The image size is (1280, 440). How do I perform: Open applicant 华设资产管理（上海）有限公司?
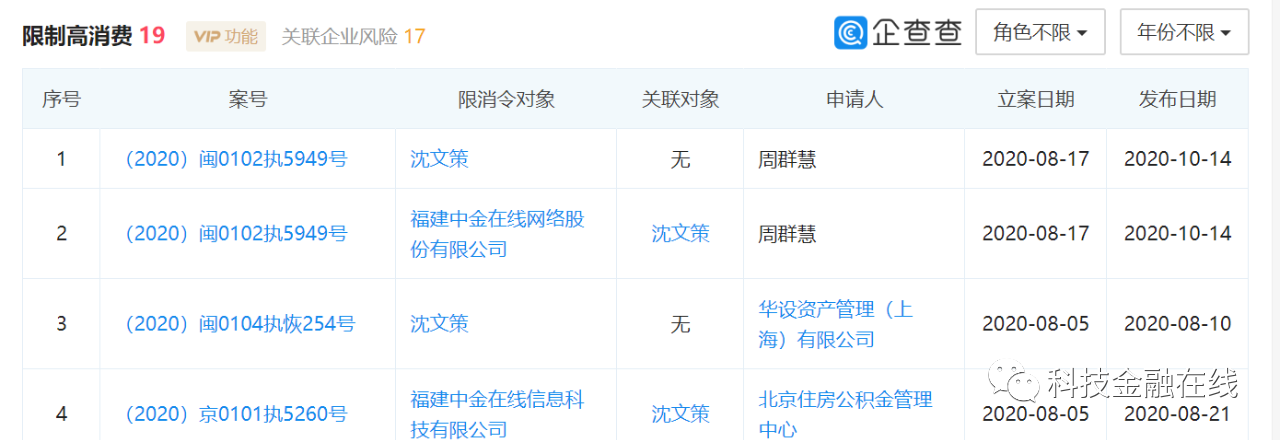[x=836, y=324]
